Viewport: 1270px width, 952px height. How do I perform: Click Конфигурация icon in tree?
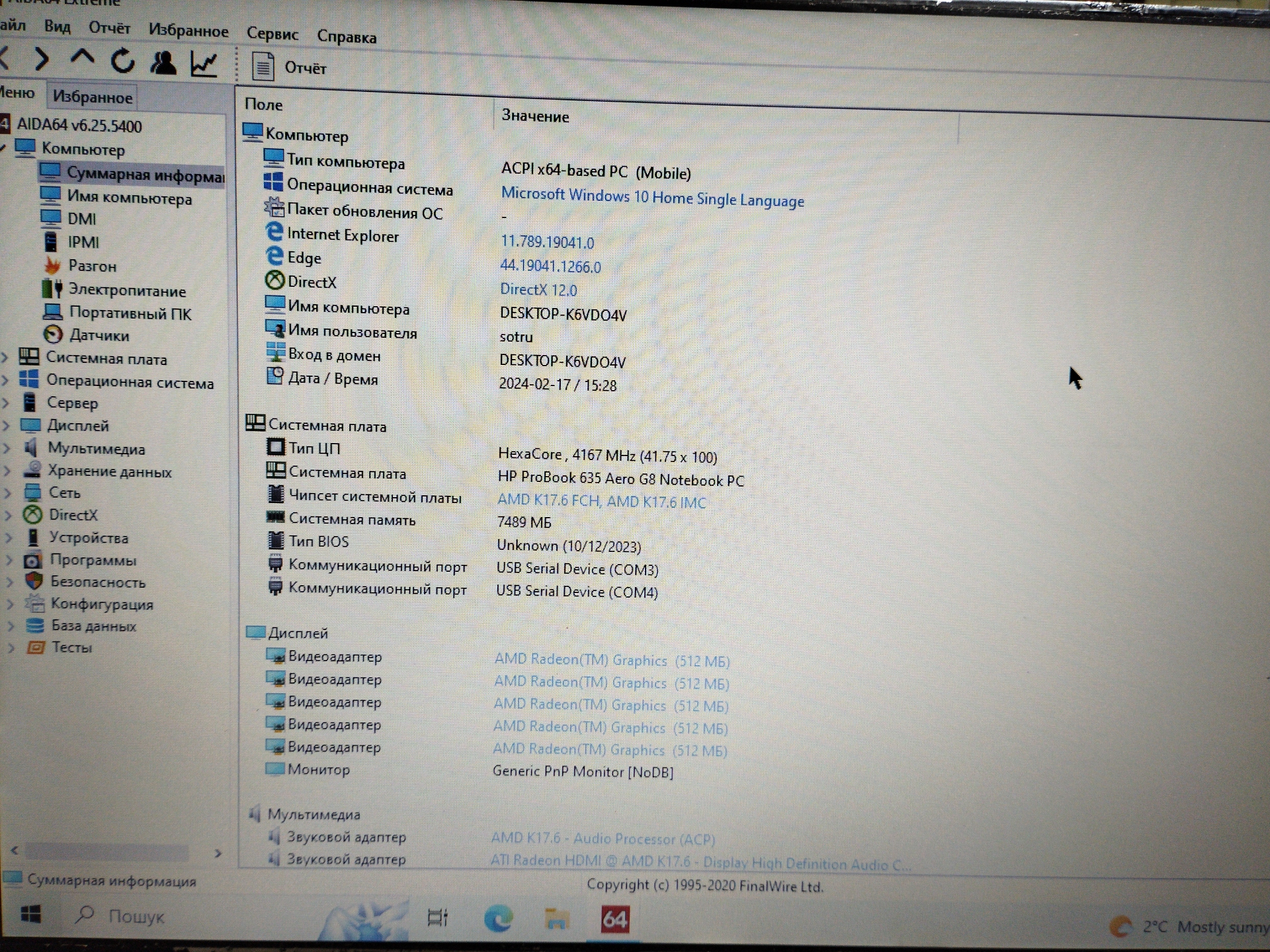34,603
